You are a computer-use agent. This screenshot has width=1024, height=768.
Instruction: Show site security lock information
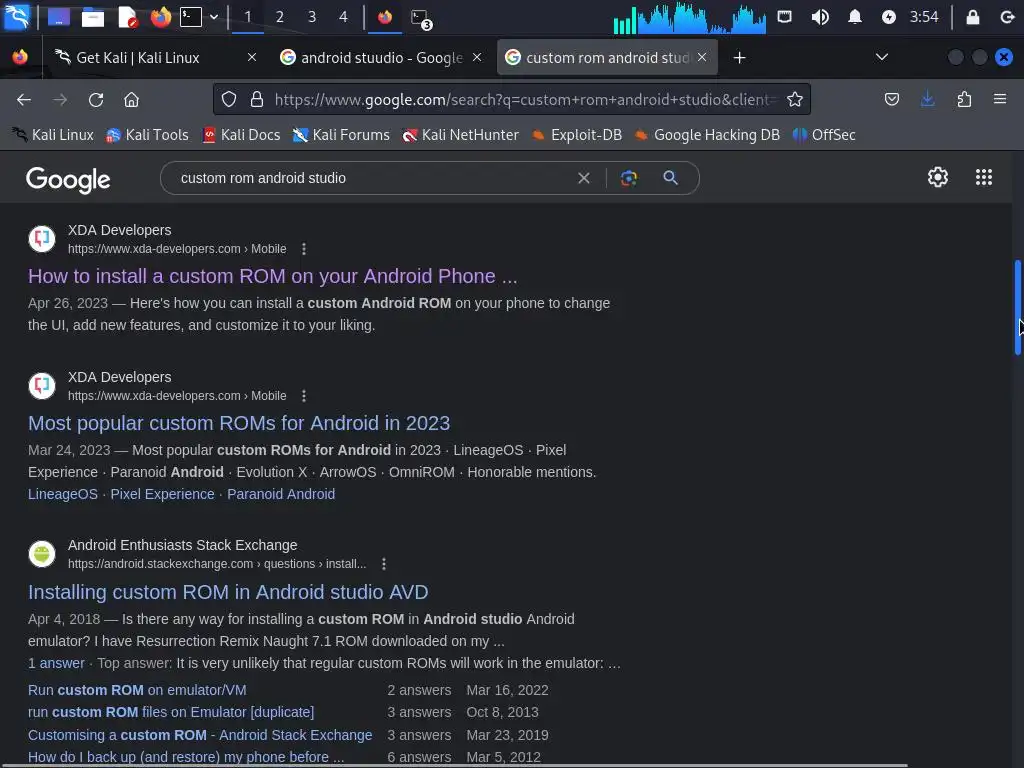pyautogui.click(x=257, y=99)
